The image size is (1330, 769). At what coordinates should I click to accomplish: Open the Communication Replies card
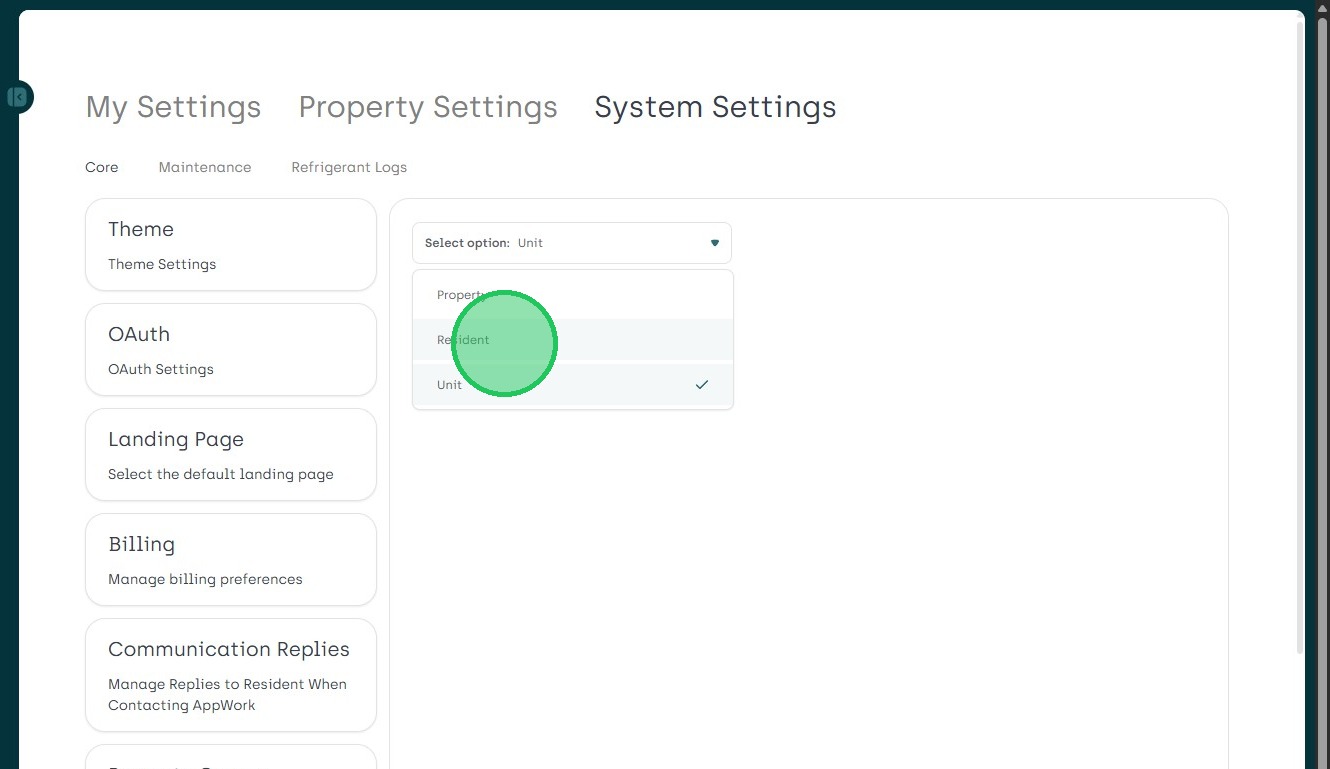tap(231, 675)
